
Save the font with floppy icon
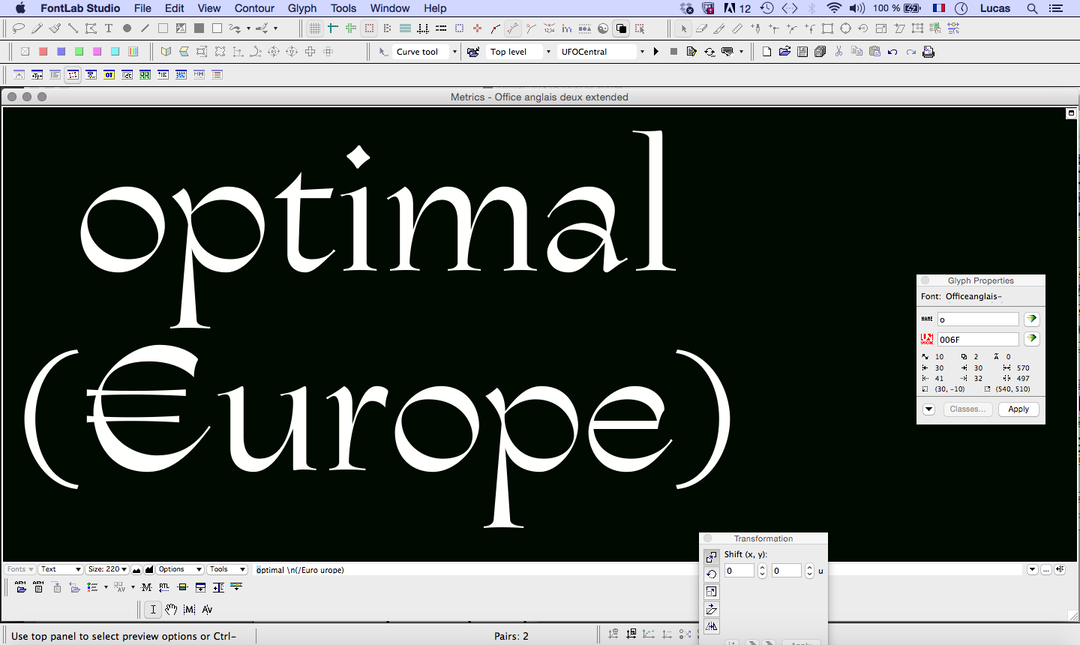click(x=802, y=52)
